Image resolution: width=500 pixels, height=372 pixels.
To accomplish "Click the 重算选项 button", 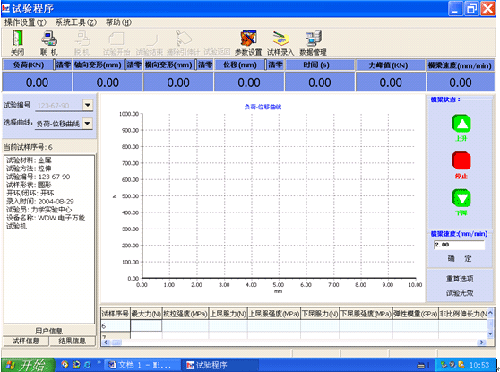I will tap(460, 278).
